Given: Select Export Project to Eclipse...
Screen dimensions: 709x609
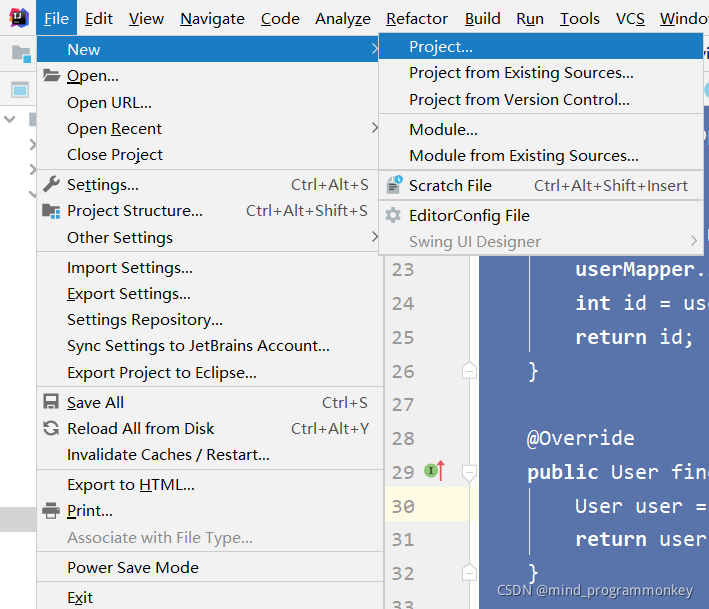Looking at the screenshot, I should click(210, 373).
